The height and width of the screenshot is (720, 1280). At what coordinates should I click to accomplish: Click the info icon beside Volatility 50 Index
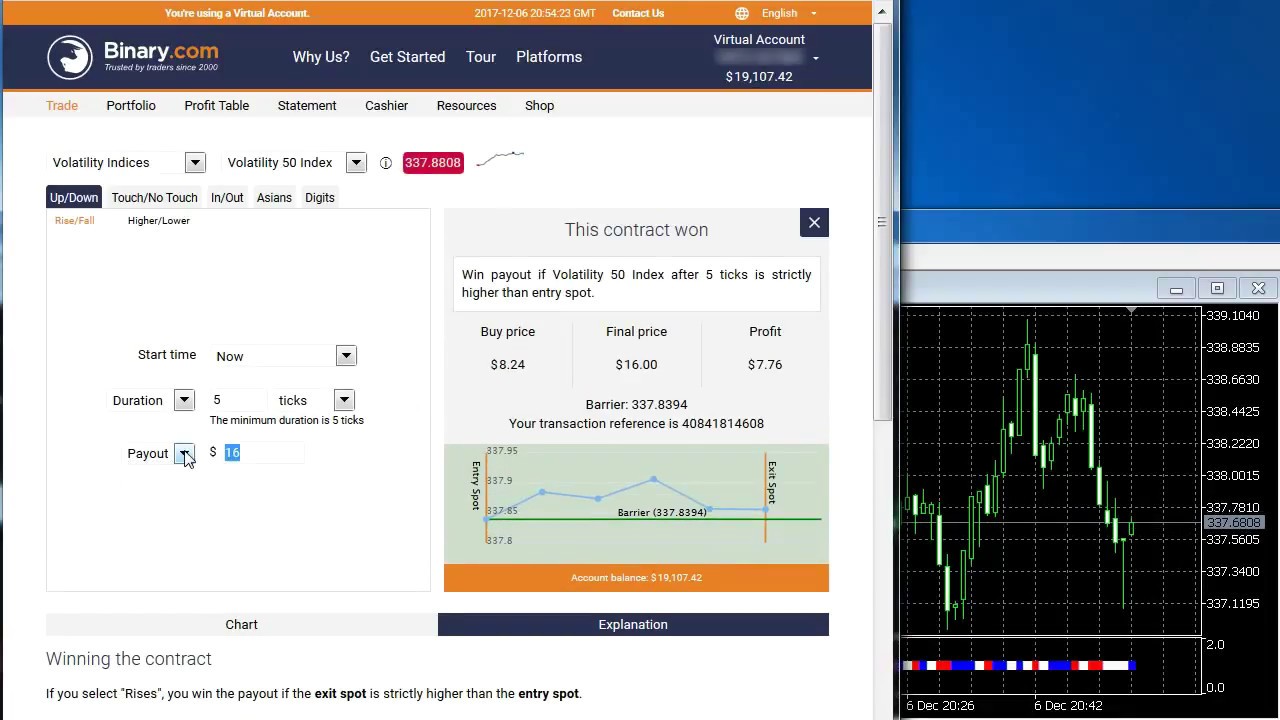click(x=386, y=163)
